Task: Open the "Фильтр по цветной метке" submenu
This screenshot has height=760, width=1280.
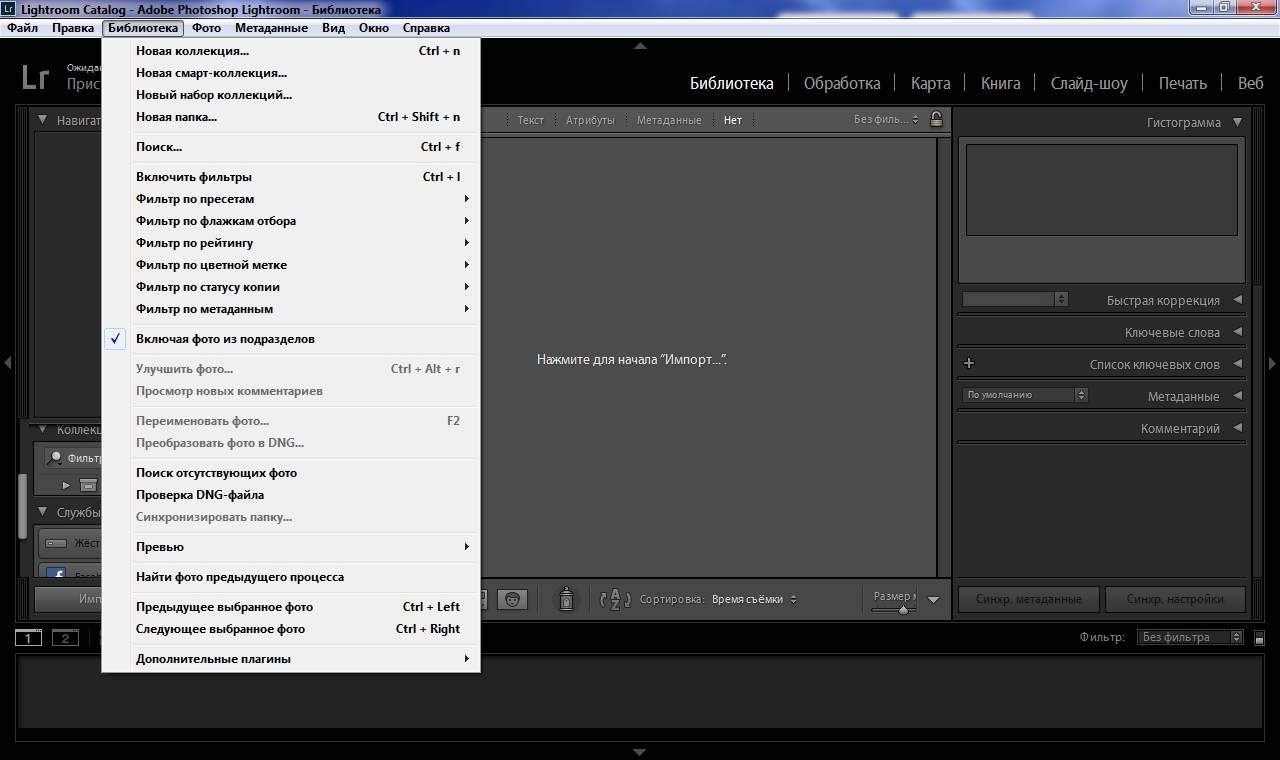Action: (x=291, y=265)
